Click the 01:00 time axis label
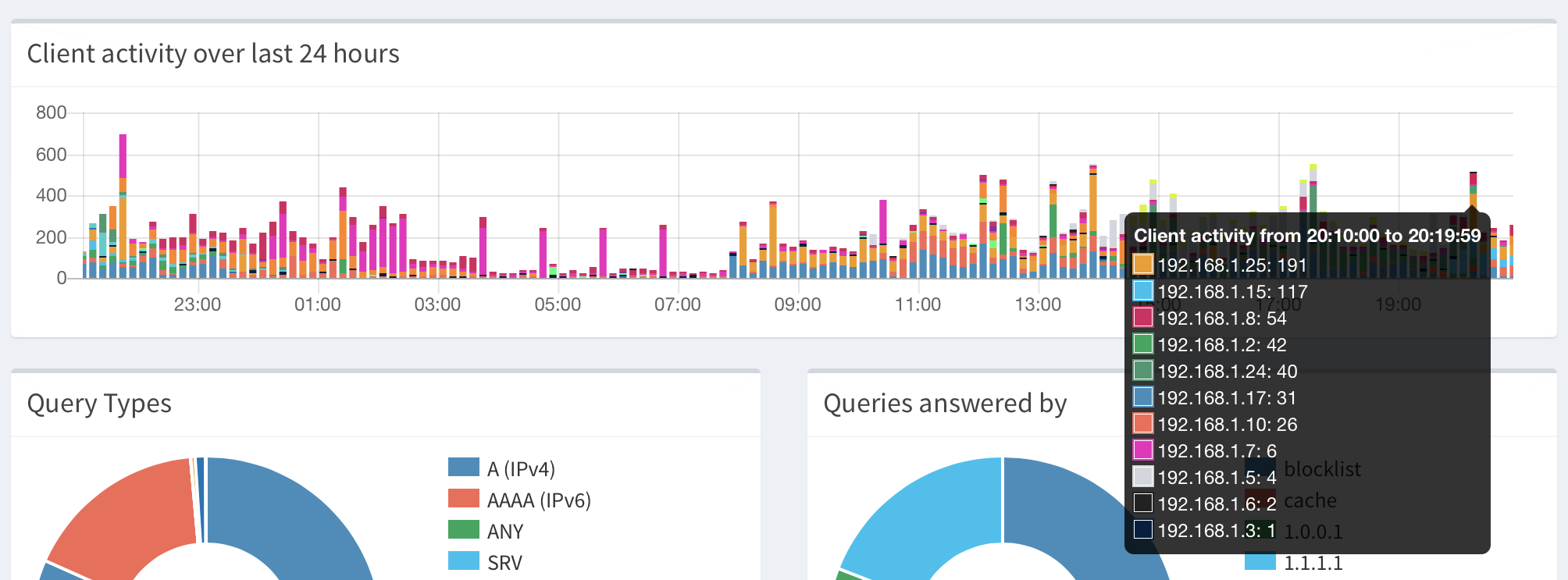1568x580 pixels. [318, 304]
